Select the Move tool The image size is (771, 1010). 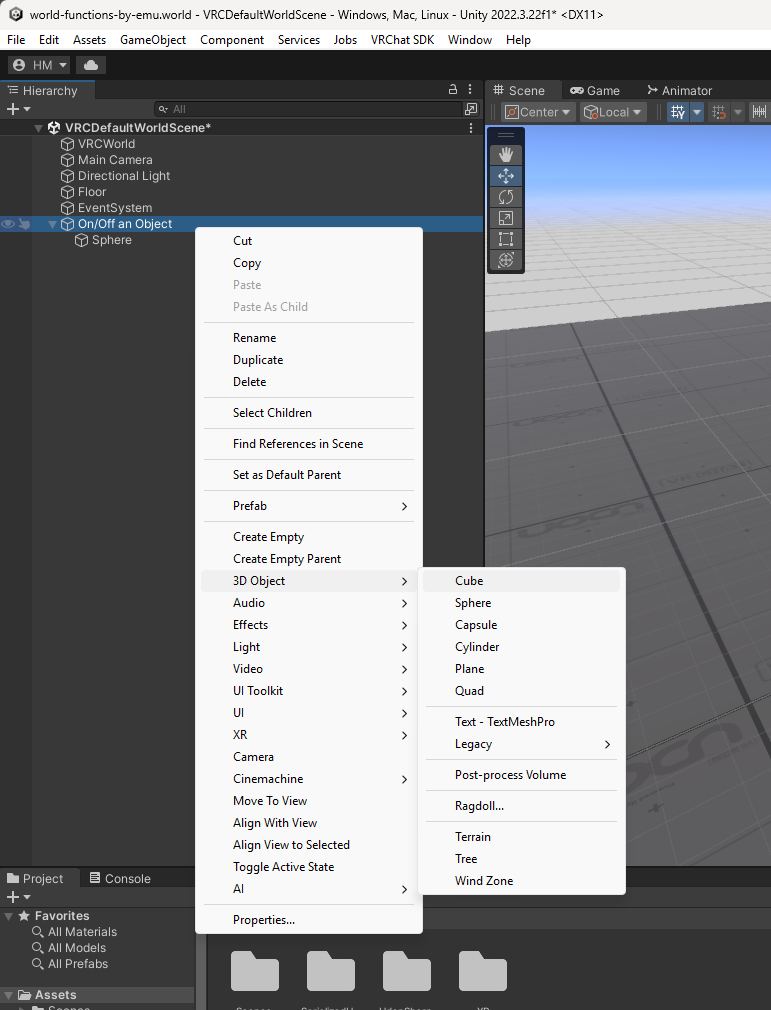[506, 175]
